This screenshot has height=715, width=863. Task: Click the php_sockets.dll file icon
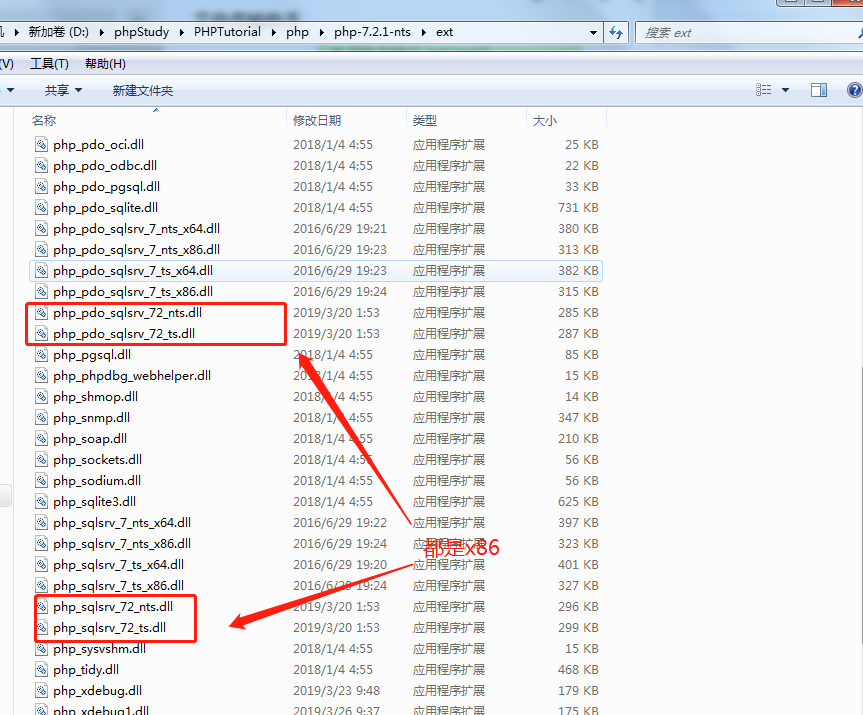(x=41, y=460)
